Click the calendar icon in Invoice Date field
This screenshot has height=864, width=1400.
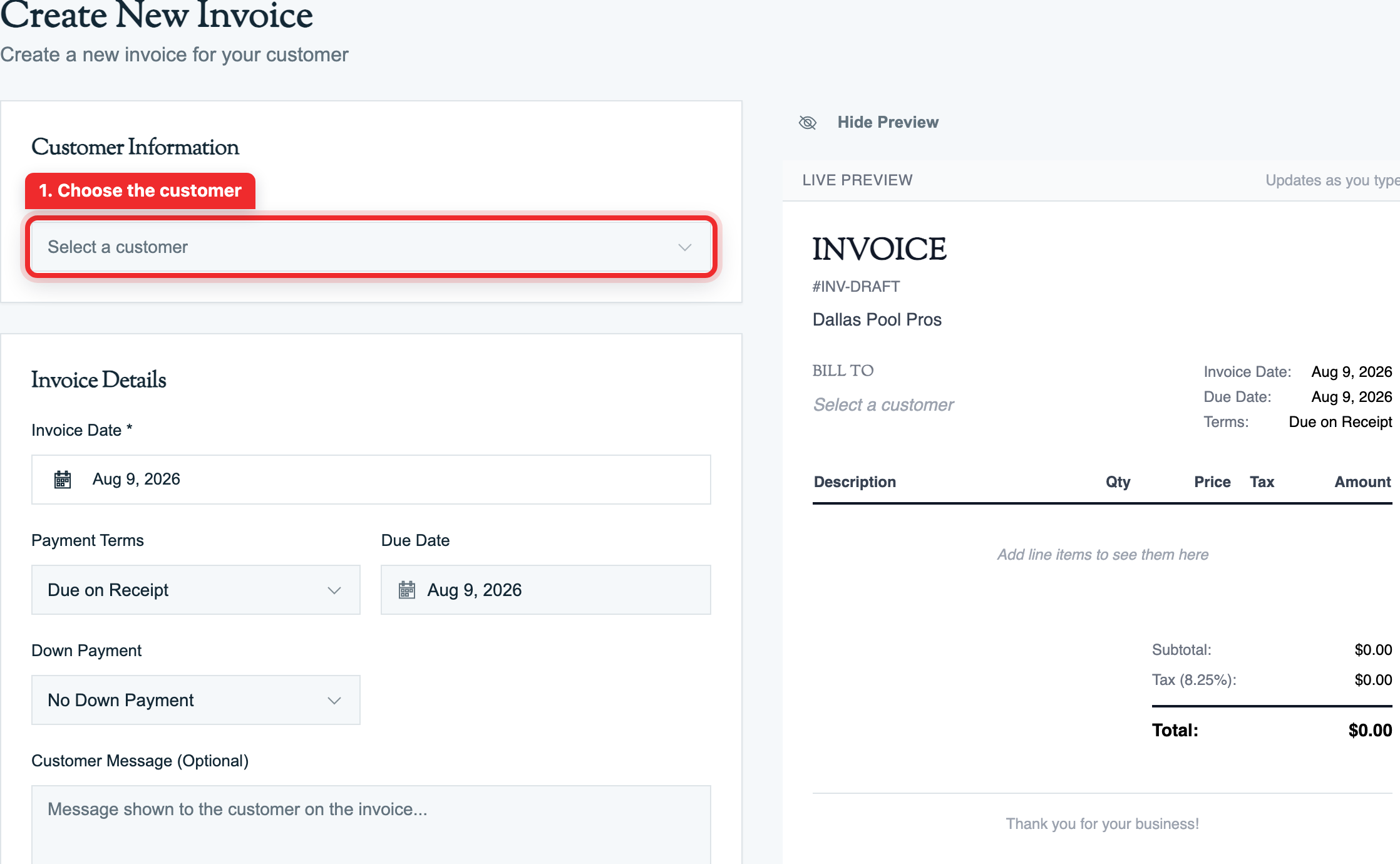pyautogui.click(x=63, y=480)
